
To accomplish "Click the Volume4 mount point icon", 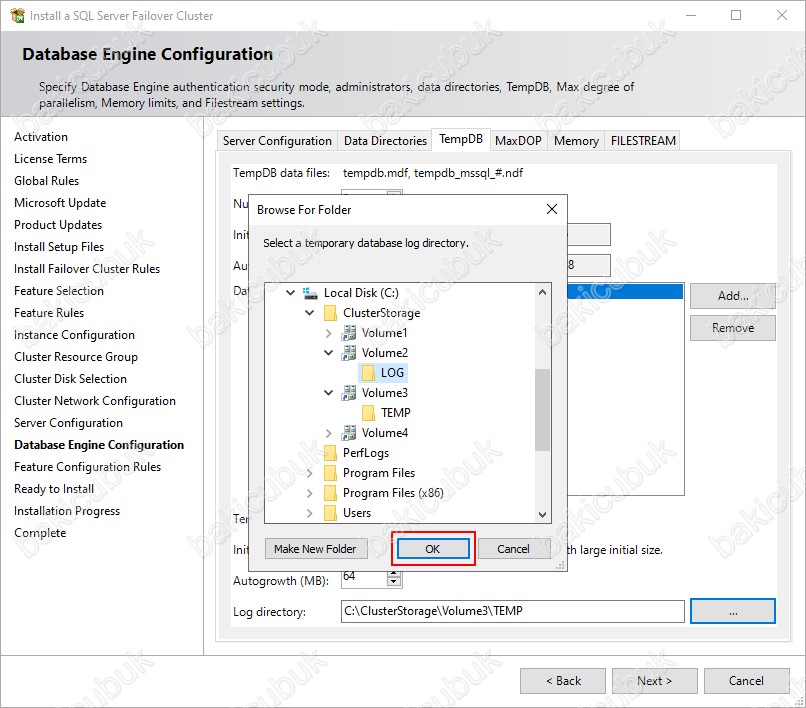I will coord(349,433).
